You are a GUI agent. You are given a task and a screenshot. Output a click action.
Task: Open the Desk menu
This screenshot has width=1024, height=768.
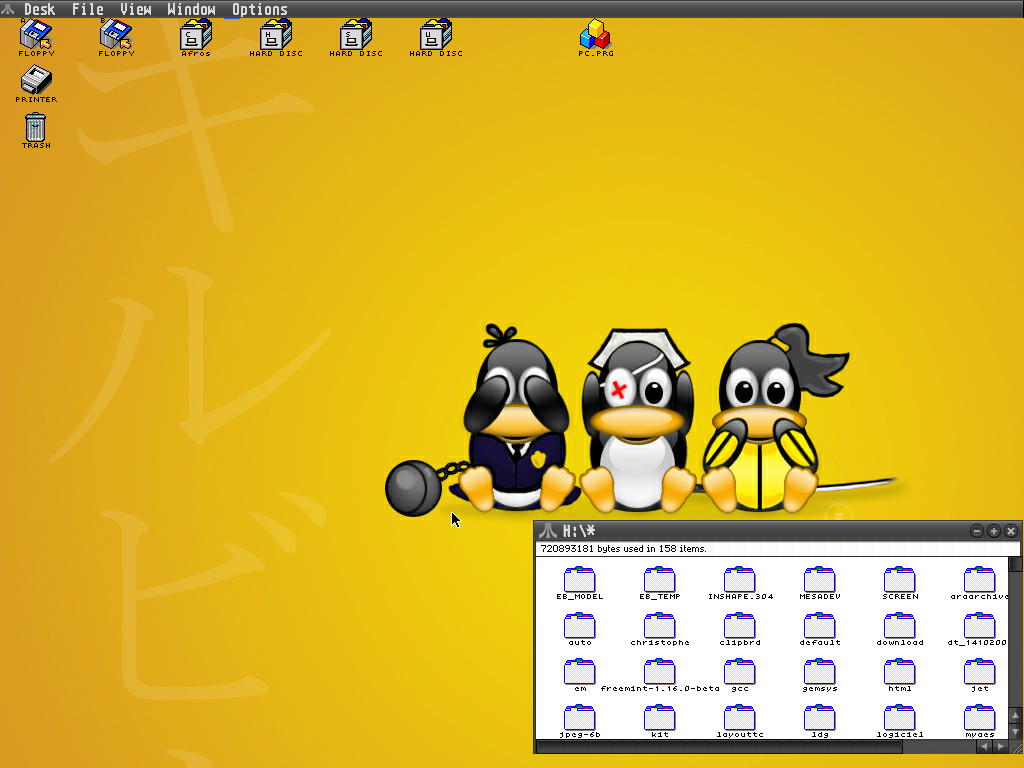coord(39,9)
